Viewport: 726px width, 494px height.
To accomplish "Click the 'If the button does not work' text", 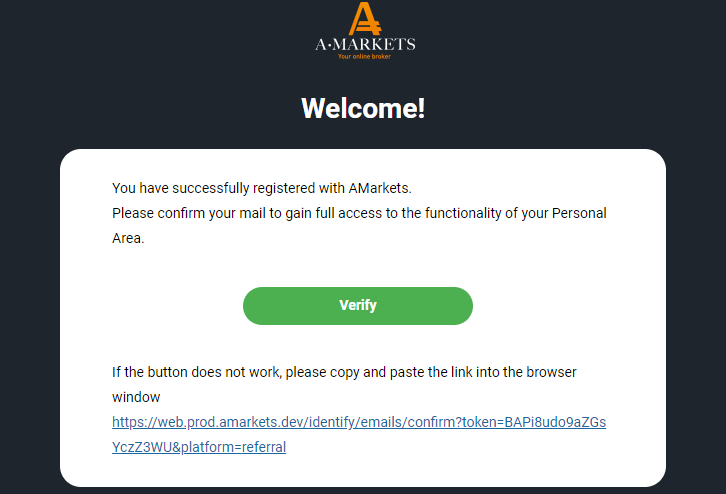I will (x=344, y=372).
